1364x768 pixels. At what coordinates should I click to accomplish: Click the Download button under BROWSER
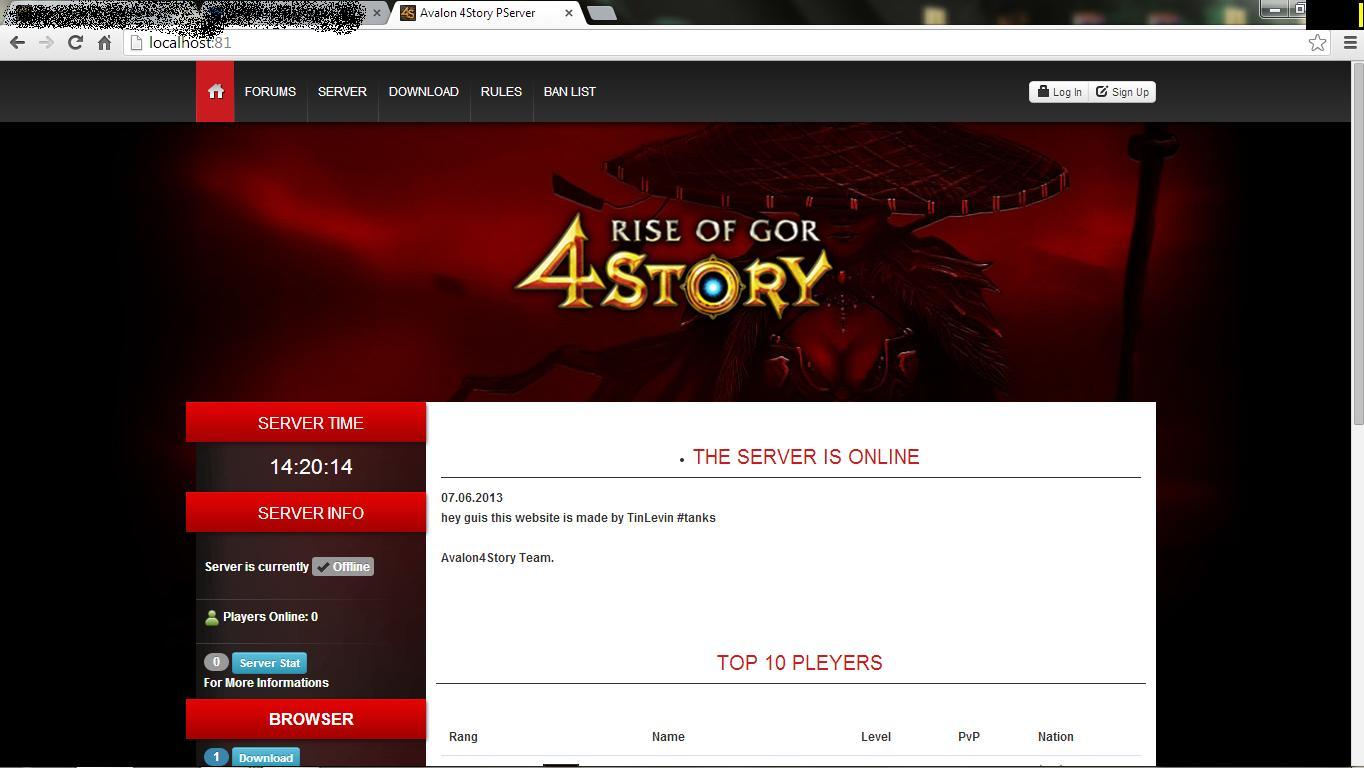point(266,757)
